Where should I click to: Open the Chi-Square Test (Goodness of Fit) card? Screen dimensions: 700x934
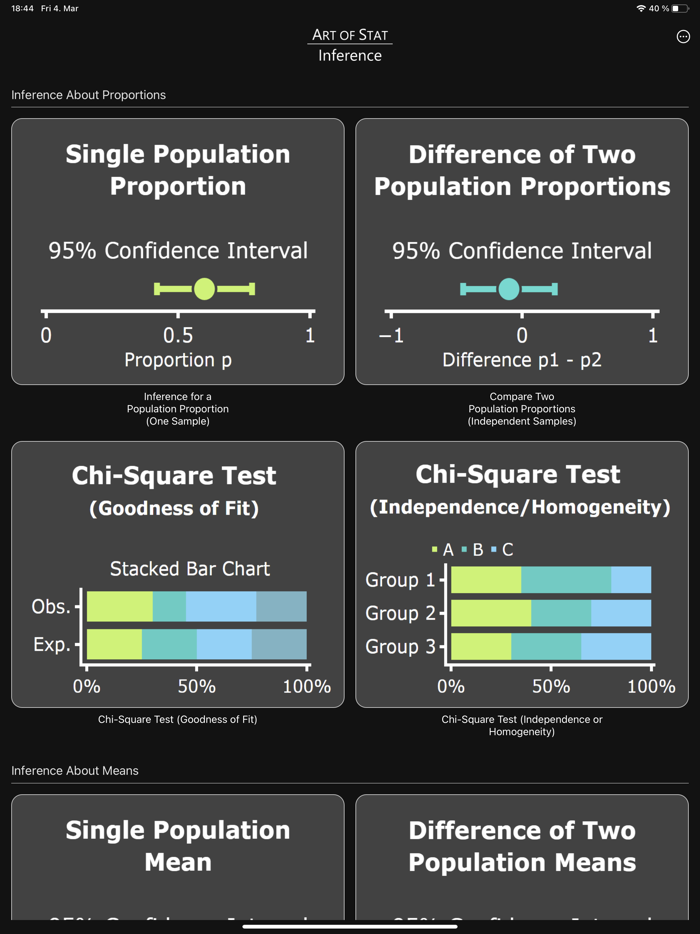177,575
